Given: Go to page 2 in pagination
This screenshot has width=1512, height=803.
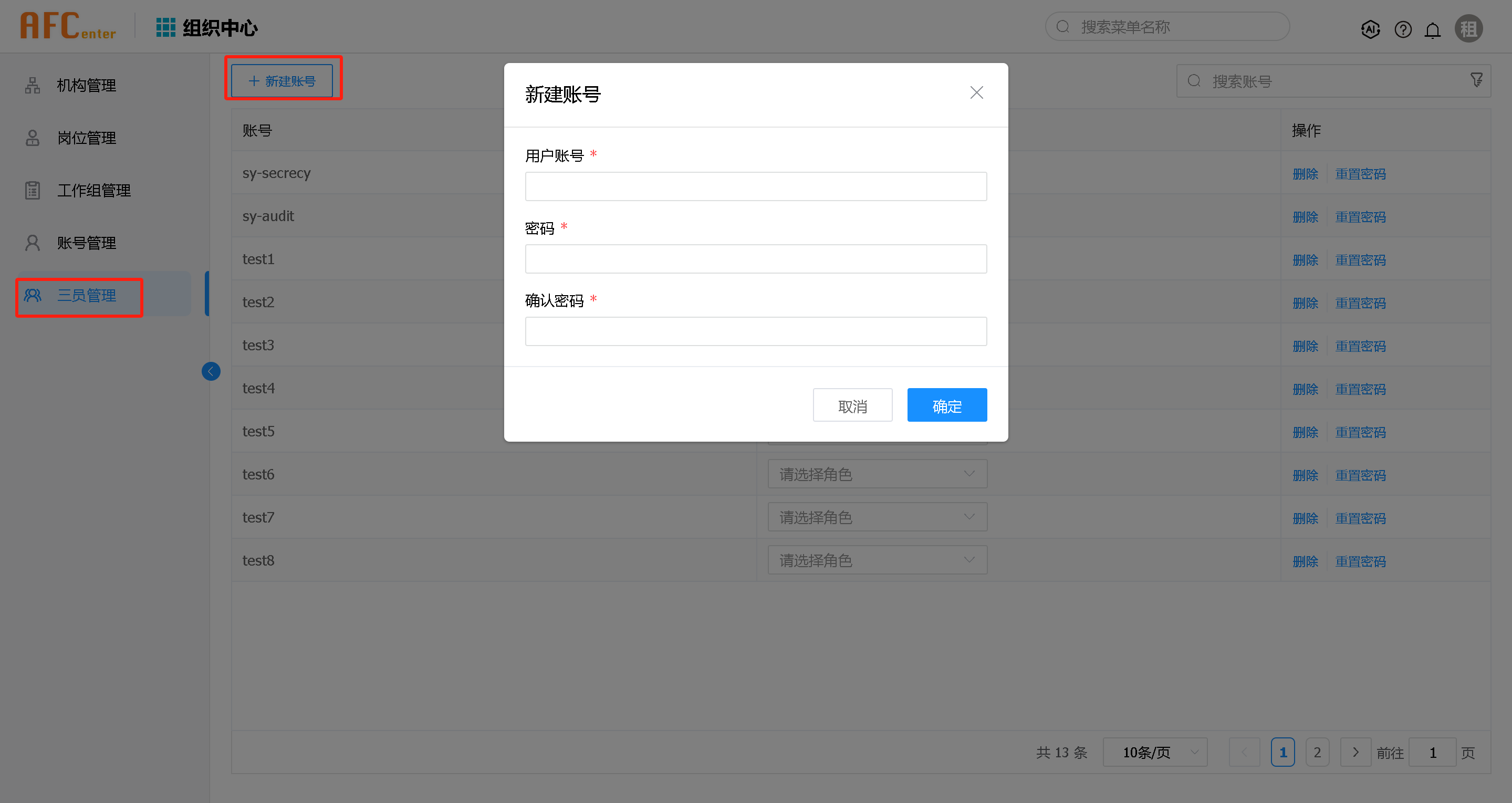Looking at the screenshot, I should point(1317,752).
